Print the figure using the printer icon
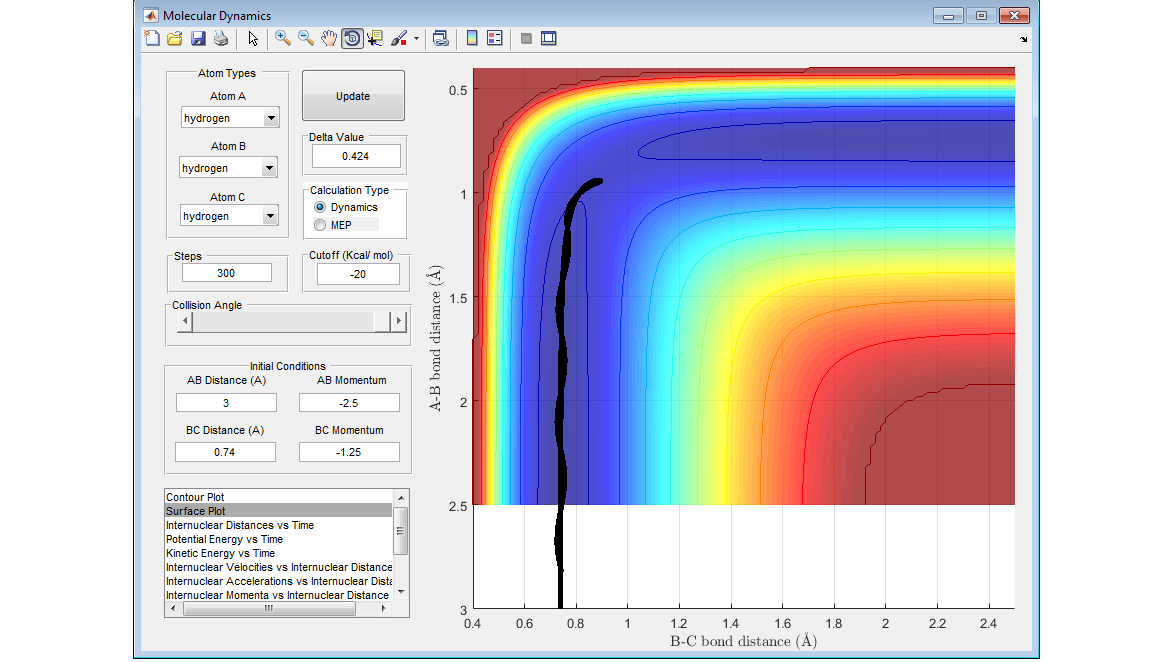The width and height of the screenshot is (1152, 662). tap(221, 39)
